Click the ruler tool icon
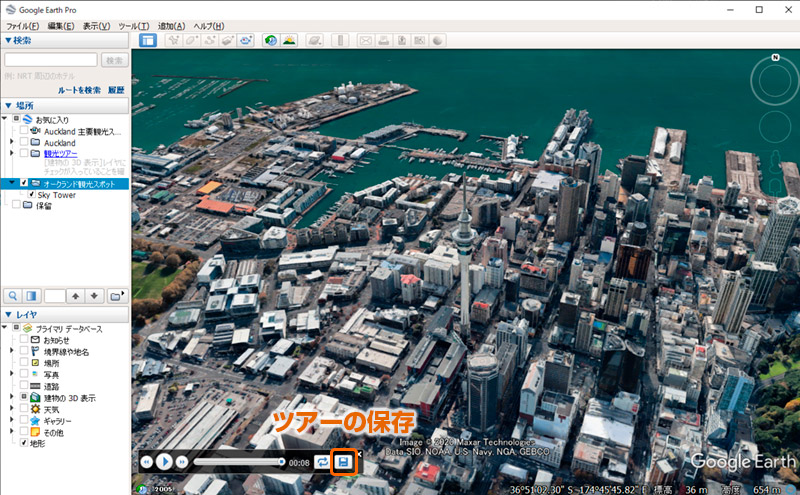 [340, 41]
